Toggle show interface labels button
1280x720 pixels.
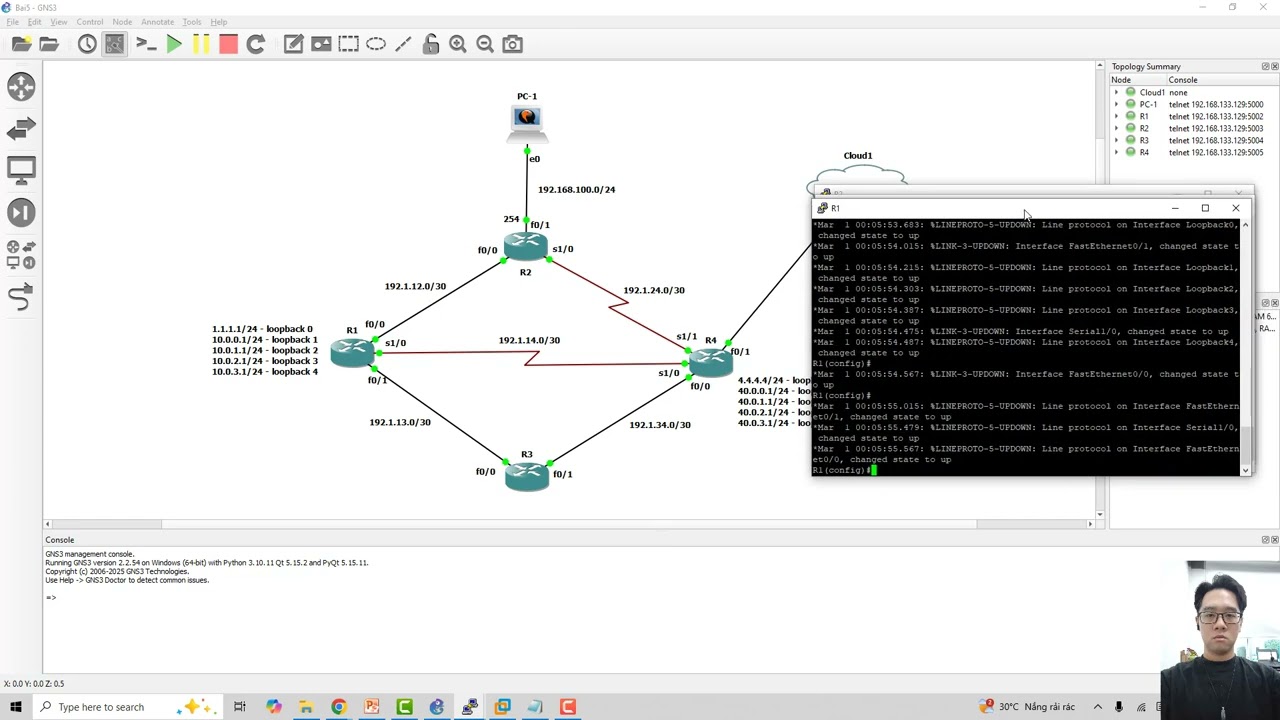click(x=115, y=44)
